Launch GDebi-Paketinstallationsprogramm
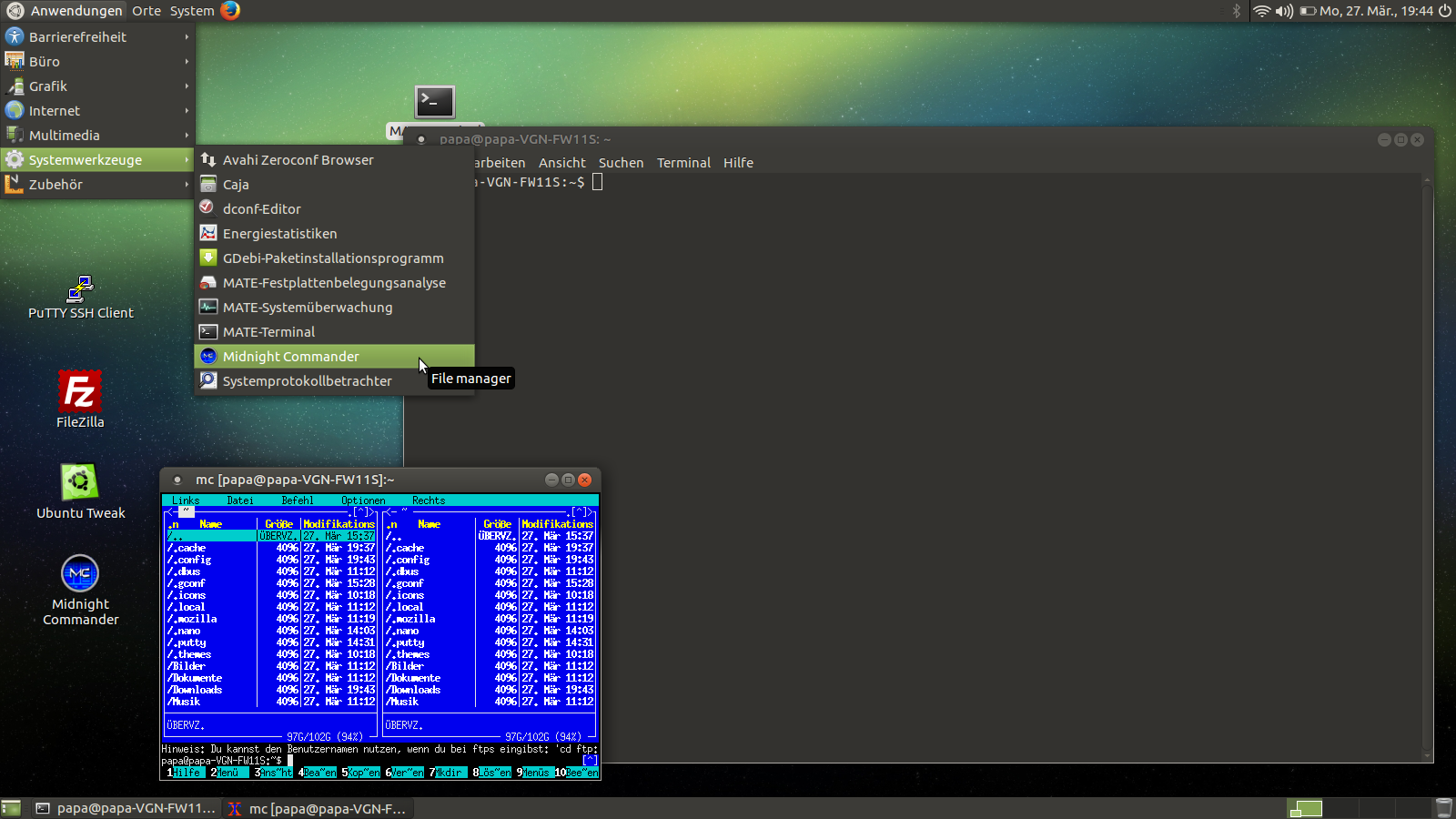Image resolution: width=1456 pixels, height=819 pixels. [335, 258]
